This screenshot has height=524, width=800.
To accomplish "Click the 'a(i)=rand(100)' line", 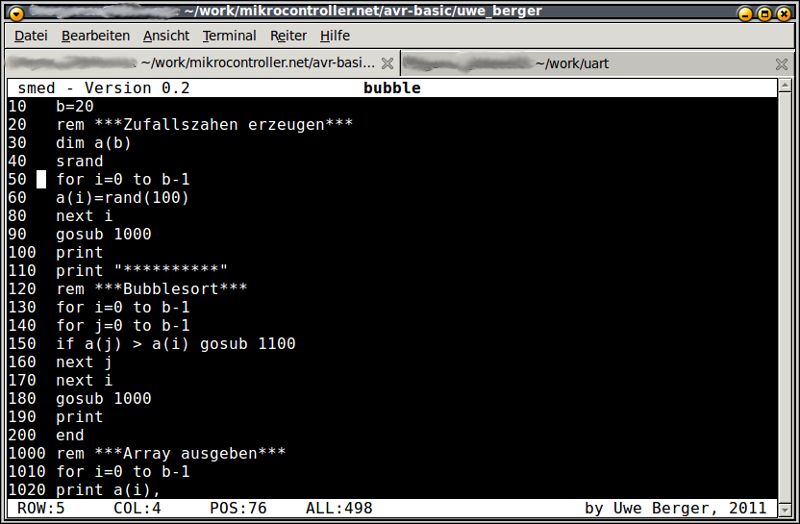I will coord(98,197).
